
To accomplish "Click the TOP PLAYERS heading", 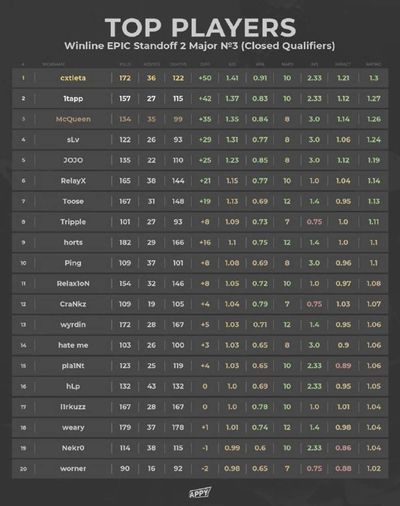I will pos(200,27).
